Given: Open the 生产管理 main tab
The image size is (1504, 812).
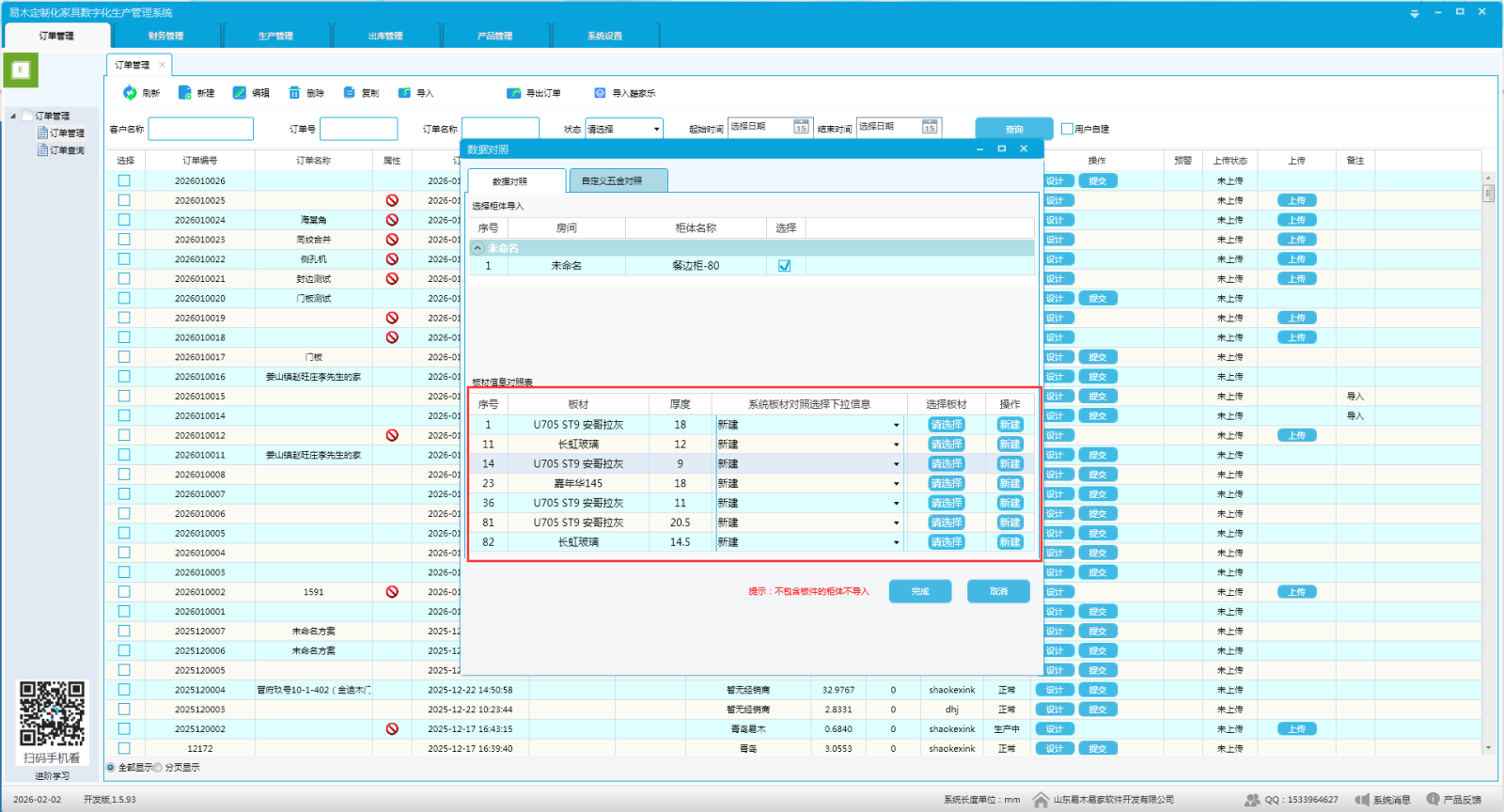Looking at the screenshot, I should [275, 36].
